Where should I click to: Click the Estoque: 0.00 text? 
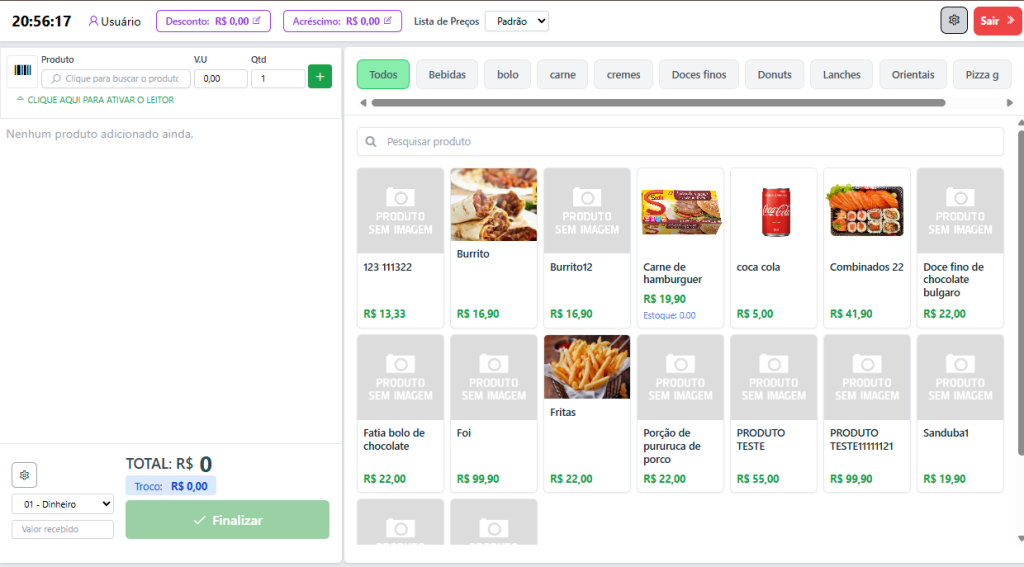(x=669, y=315)
